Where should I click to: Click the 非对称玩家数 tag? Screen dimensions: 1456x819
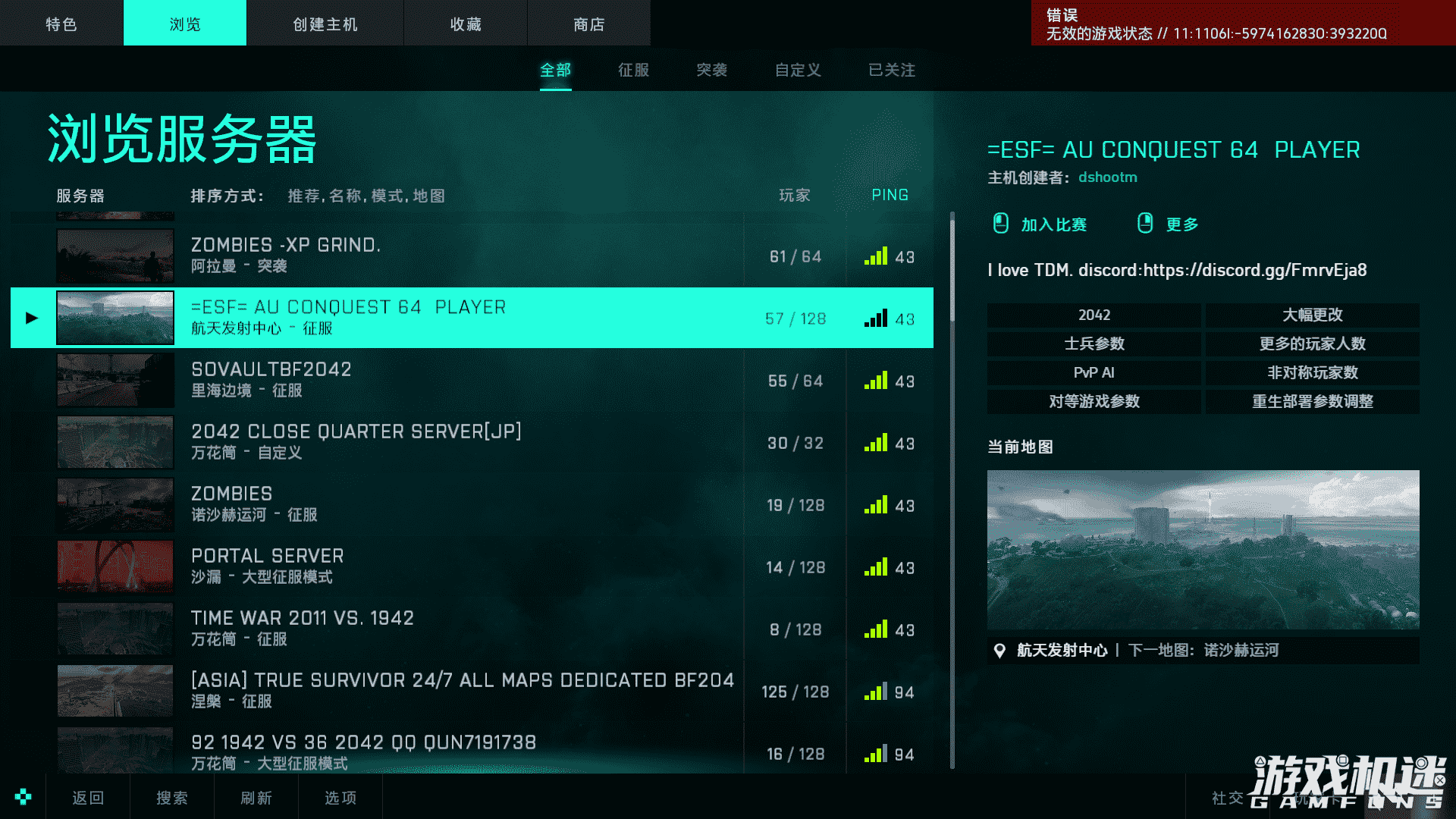click(1313, 373)
